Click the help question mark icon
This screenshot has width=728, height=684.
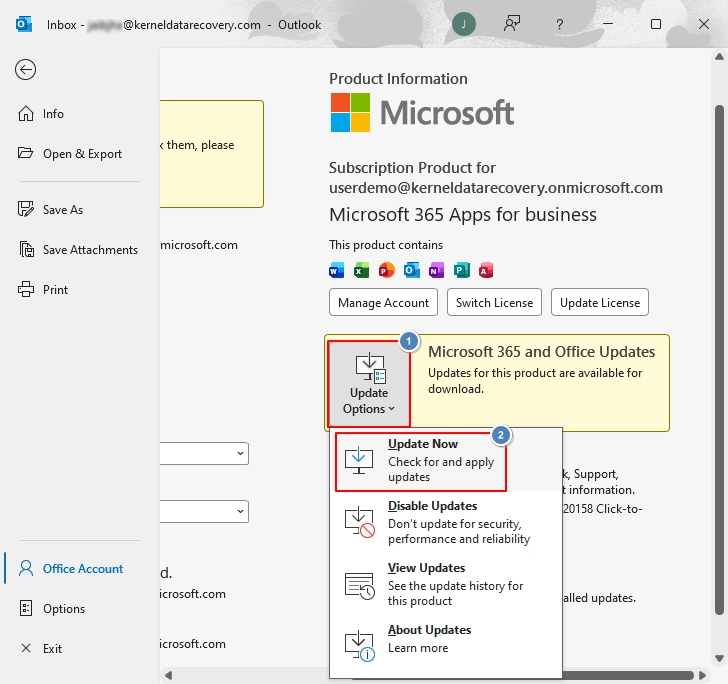click(x=559, y=24)
